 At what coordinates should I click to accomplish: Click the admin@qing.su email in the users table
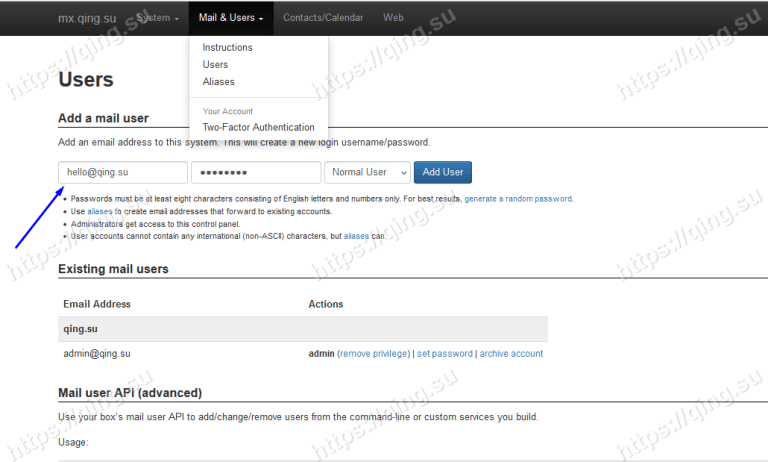[97, 354]
